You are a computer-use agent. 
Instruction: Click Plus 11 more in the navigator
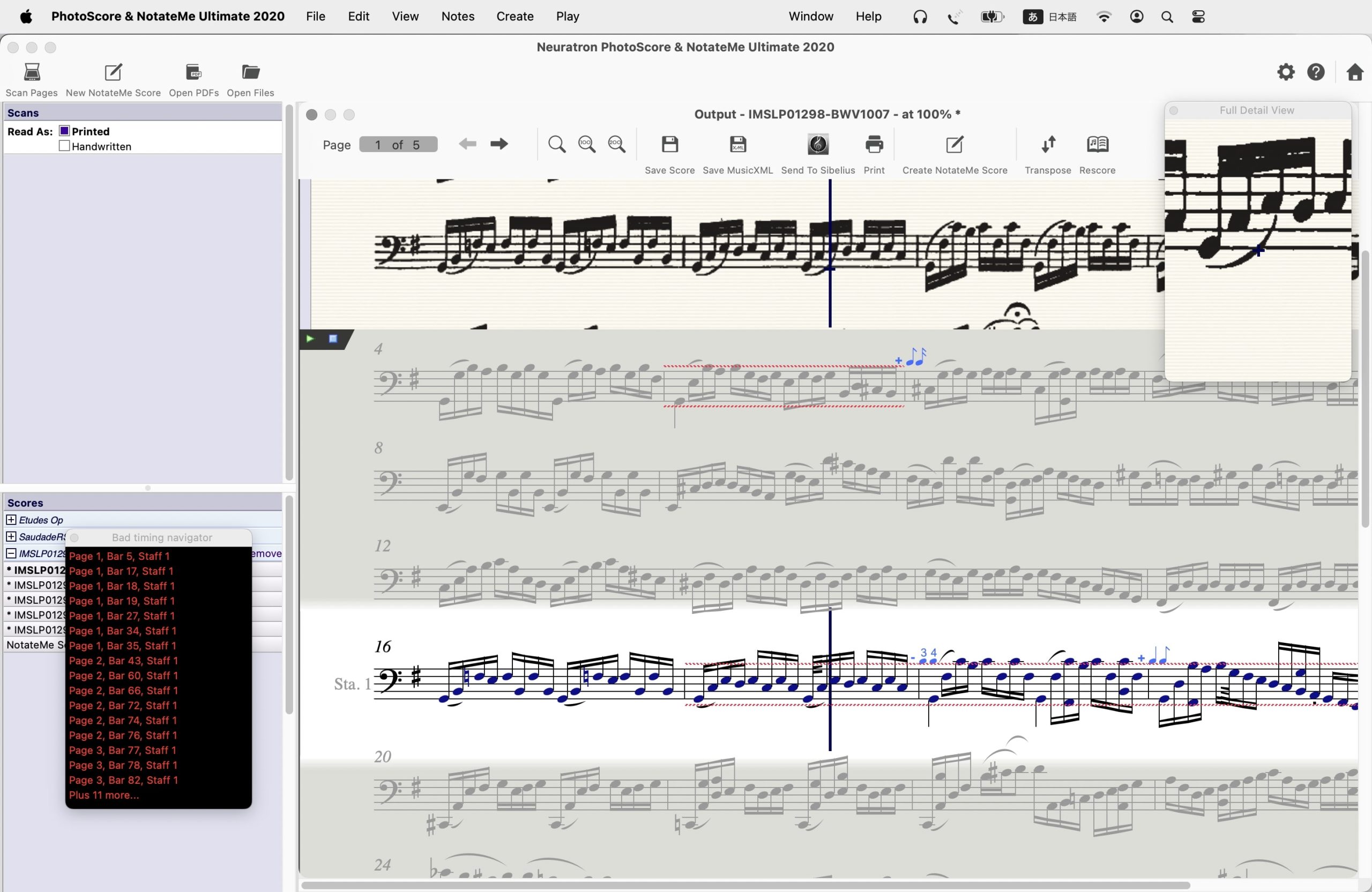pos(104,795)
